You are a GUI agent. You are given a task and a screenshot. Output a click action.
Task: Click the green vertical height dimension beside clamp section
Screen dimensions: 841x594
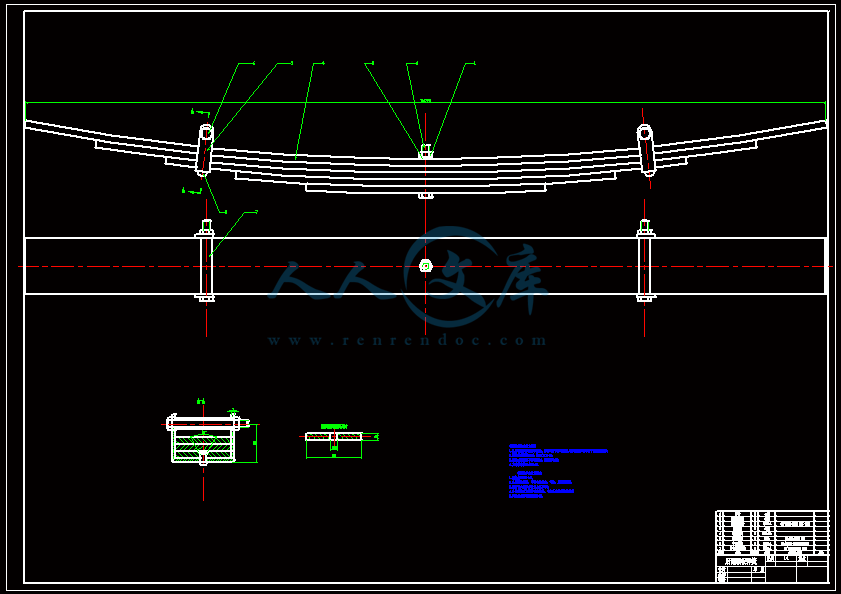pos(255,443)
